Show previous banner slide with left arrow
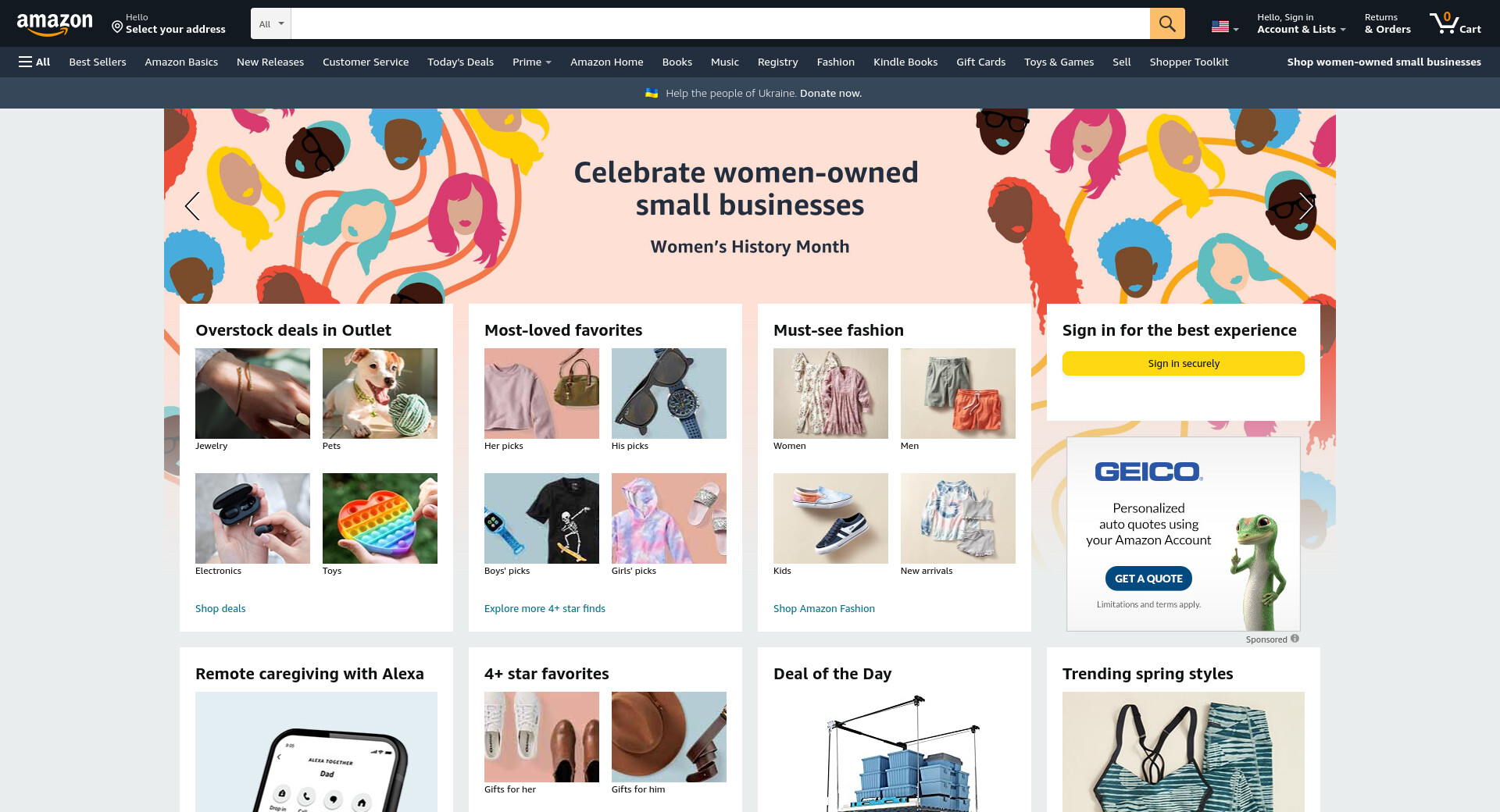 point(192,206)
